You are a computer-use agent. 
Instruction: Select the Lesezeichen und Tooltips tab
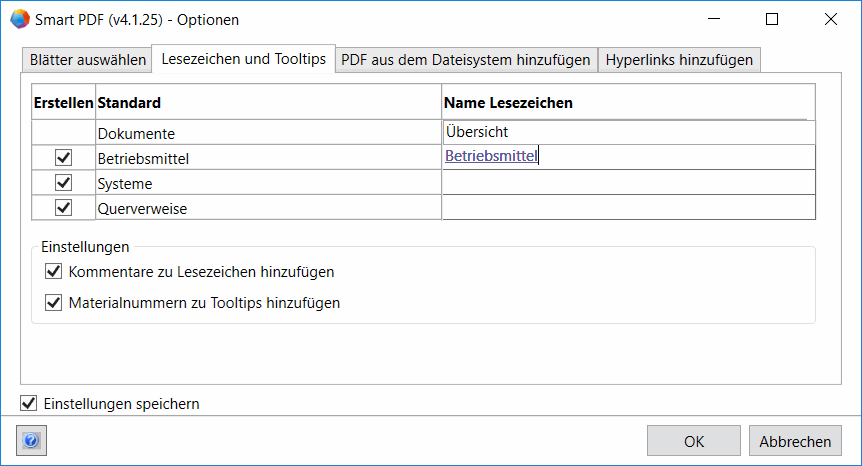click(243, 59)
